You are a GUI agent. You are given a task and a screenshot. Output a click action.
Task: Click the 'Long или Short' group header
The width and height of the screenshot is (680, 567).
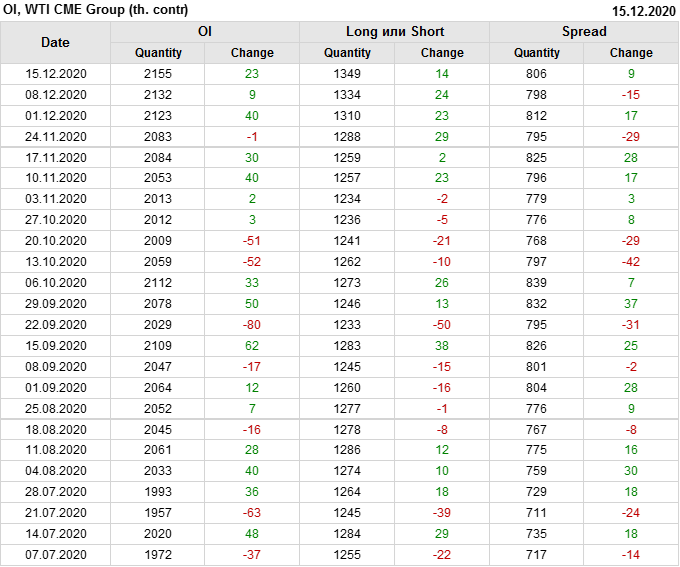394,31
